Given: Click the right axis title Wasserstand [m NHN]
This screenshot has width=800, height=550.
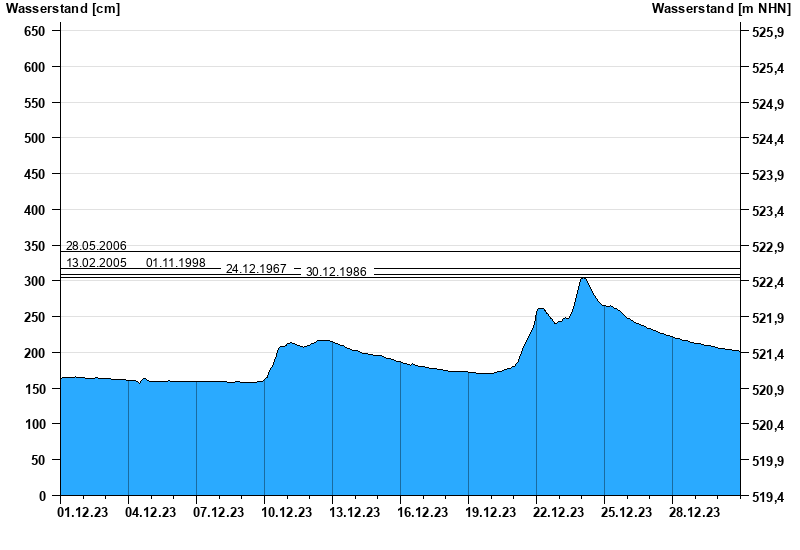Looking at the screenshot, I should tap(721, 8).
